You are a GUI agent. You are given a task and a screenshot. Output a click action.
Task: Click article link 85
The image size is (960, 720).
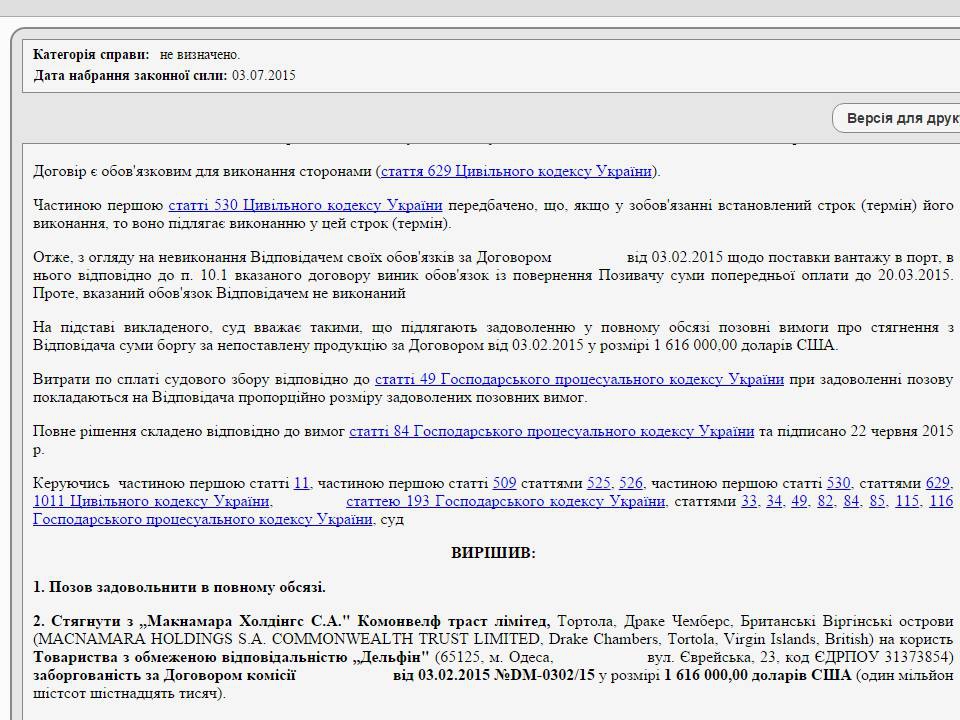pos(877,501)
